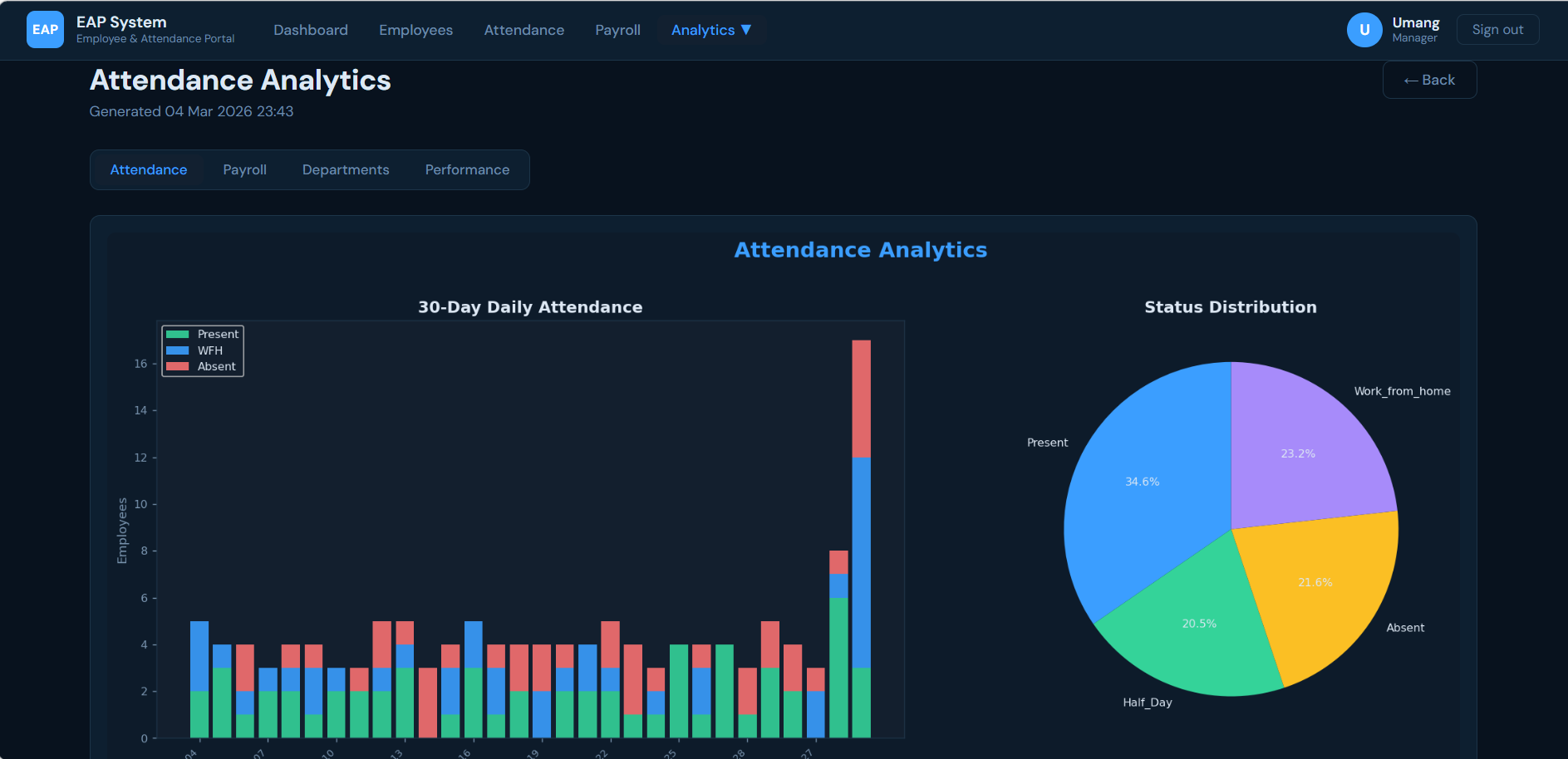Viewport: 1568px width, 759px height.
Task: Click the Sign out button
Action: [x=1497, y=29]
